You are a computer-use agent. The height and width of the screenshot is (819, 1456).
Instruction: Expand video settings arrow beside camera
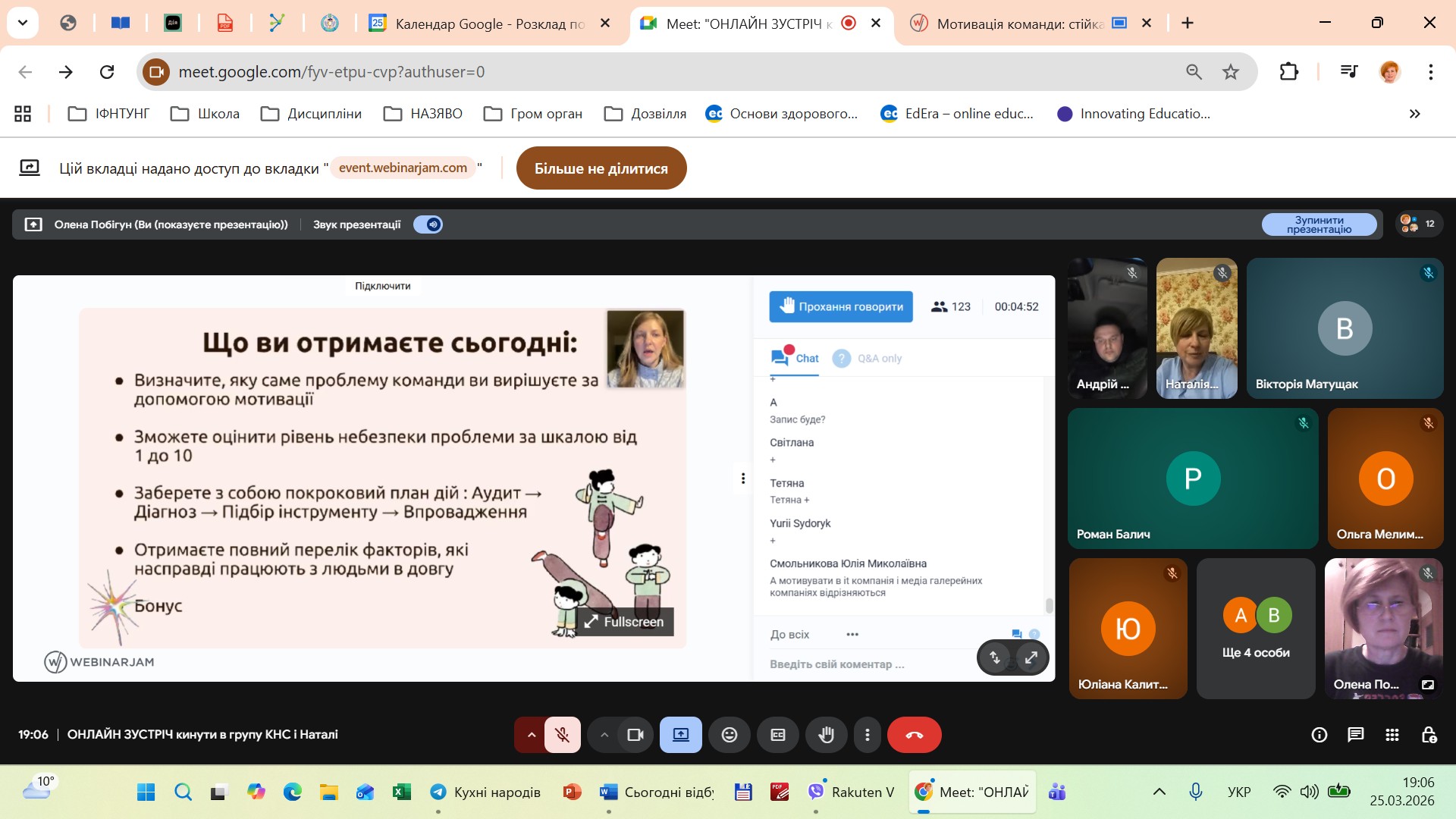pyautogui.click(x=604, y=735)
